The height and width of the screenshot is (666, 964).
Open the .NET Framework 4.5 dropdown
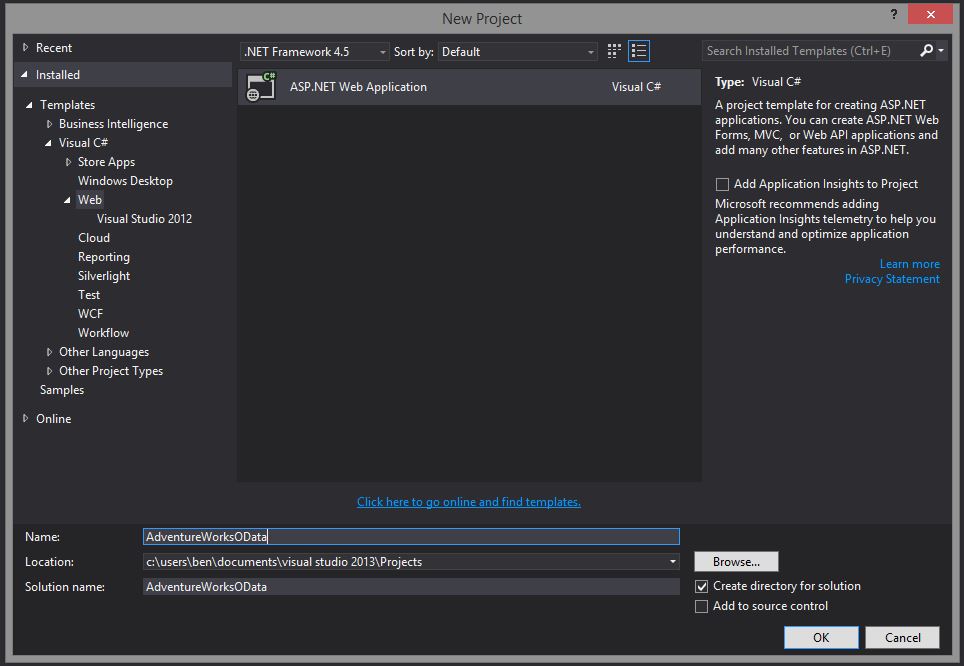pos(315,52)
